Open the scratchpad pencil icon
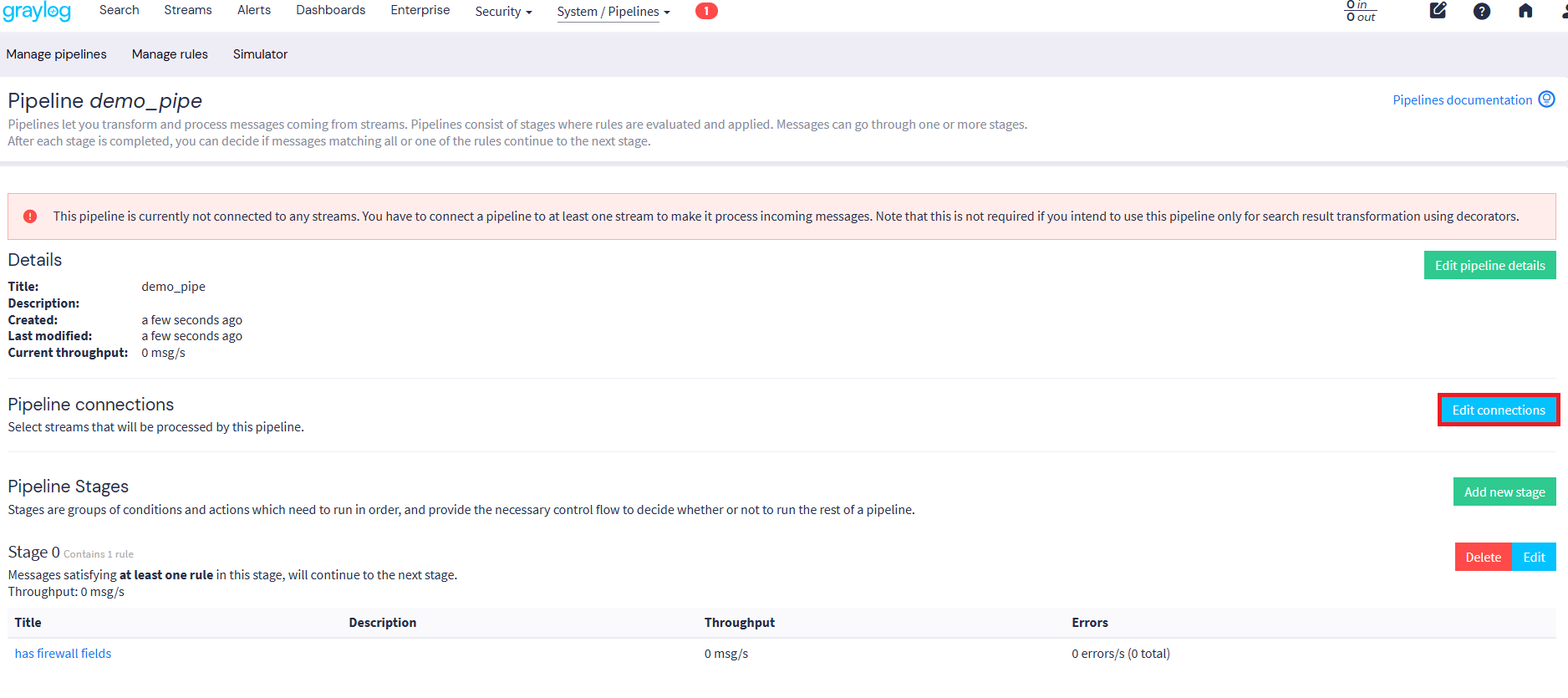The image size is (1568, 698). pos(1438,11)
